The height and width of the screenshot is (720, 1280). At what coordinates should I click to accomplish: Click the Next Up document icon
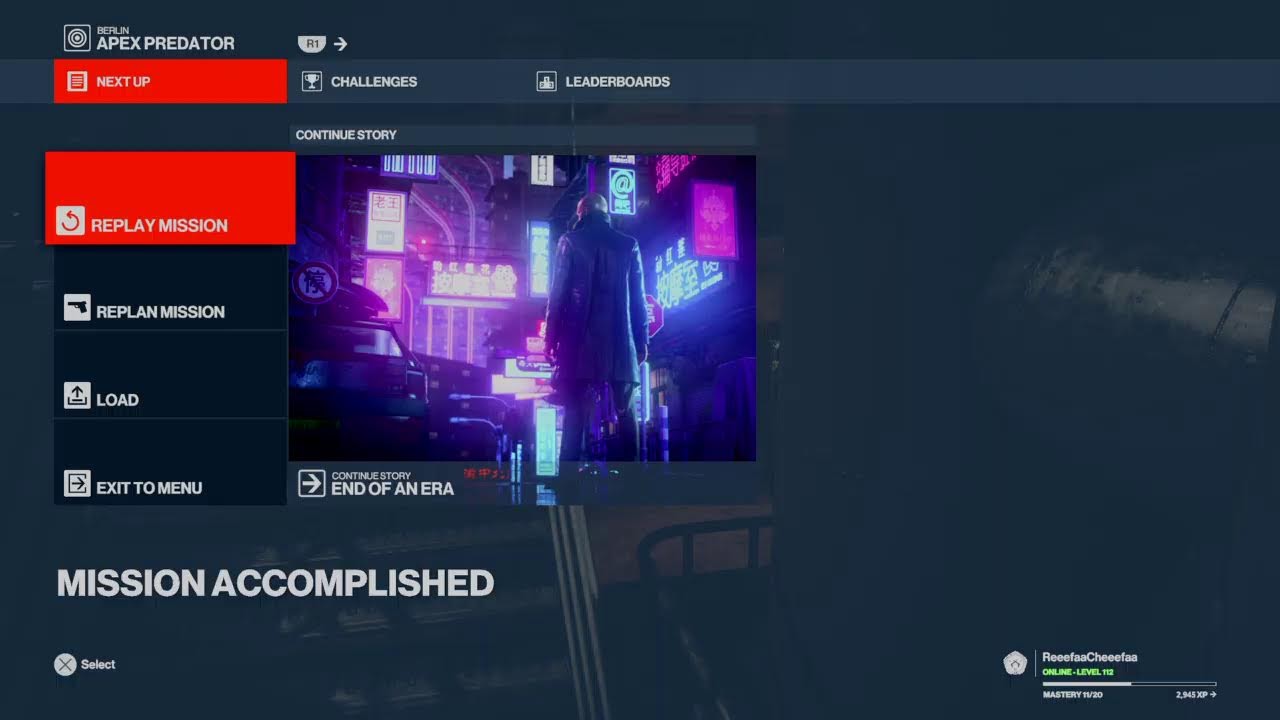click(x=77, y=82)
